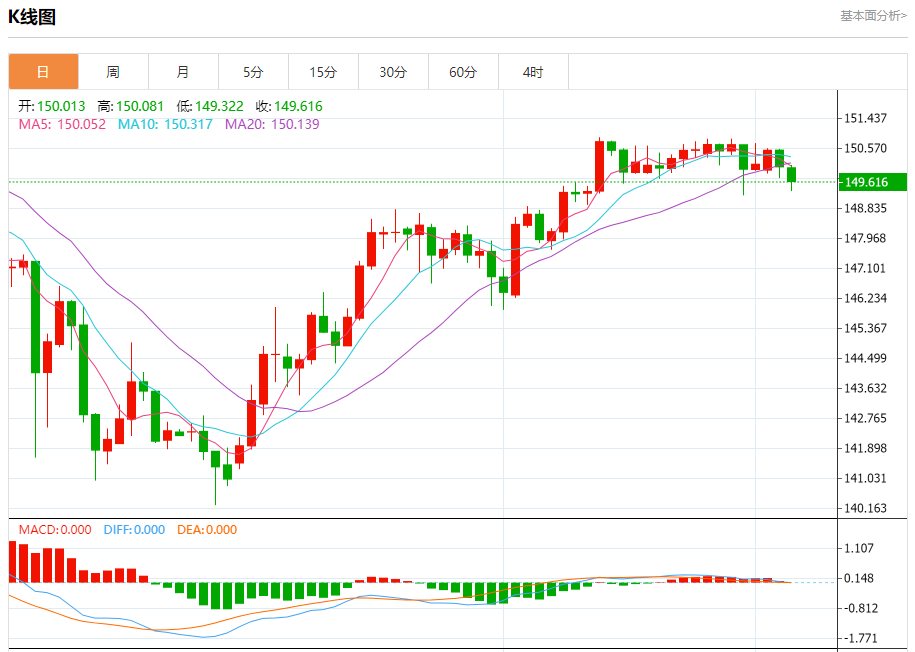915x652 pixels.
Task: Open the 15分 interval tab
Action: coord(323,72)
